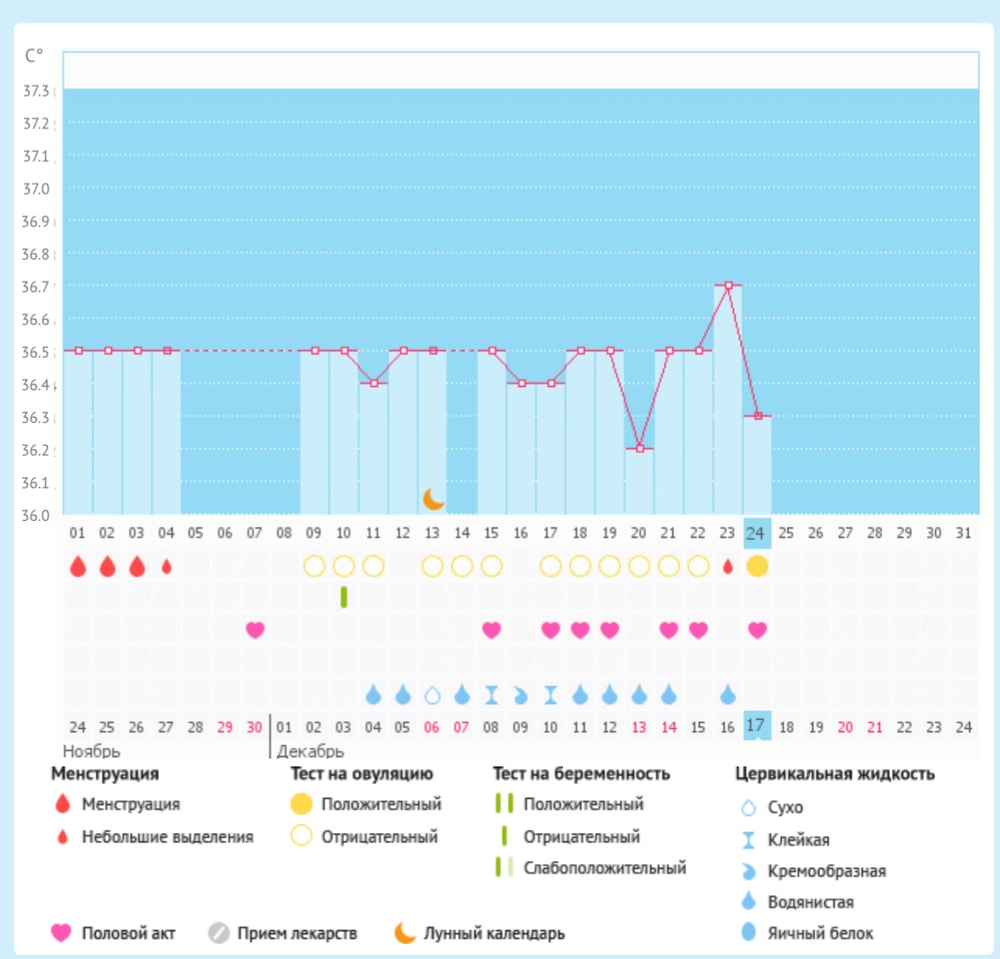1000x959 pixels.
Task: Click the pink heart icon on day 24
Action: point(757,630)
